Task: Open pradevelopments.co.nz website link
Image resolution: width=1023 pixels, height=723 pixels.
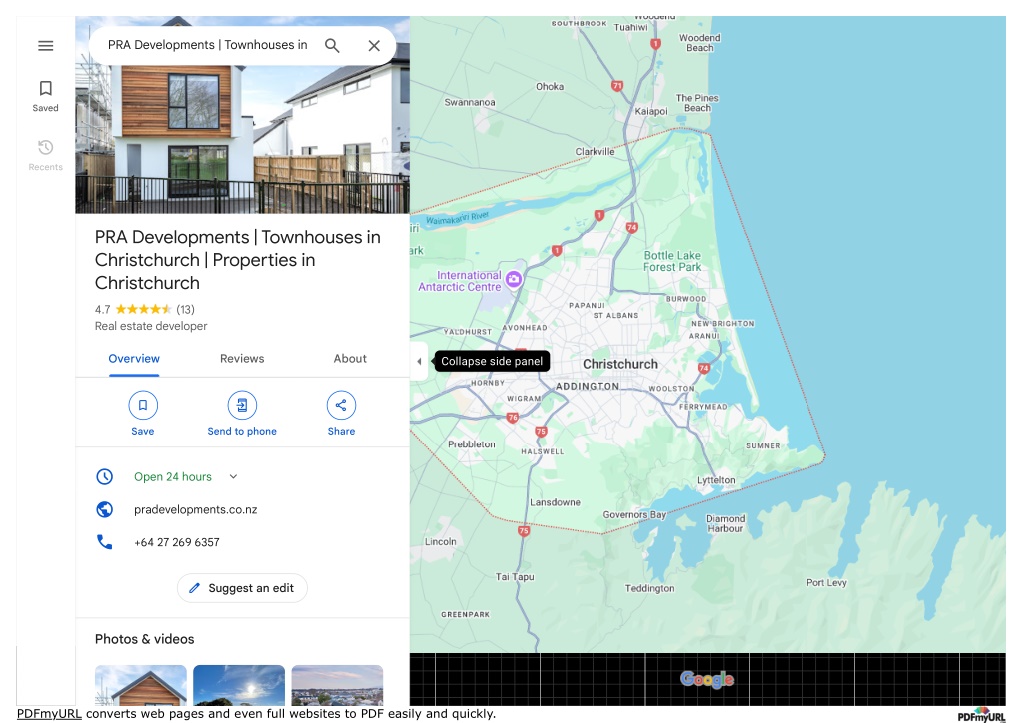Action: click(x=196, y=510)
